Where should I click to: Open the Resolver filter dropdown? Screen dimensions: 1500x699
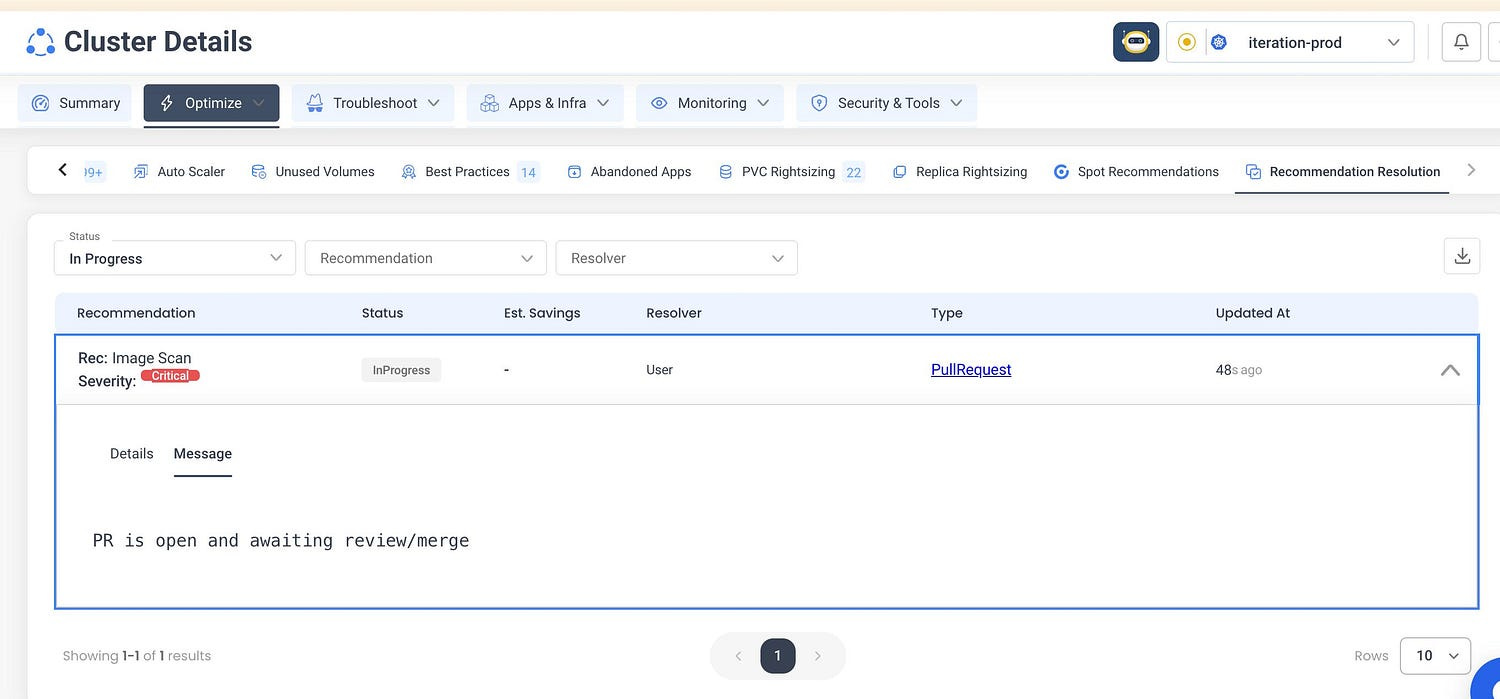[x=677, y=258]
